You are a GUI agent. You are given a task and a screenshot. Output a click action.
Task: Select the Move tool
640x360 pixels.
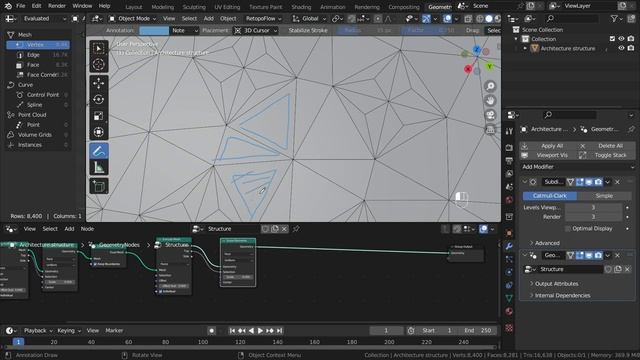point(98,83)
